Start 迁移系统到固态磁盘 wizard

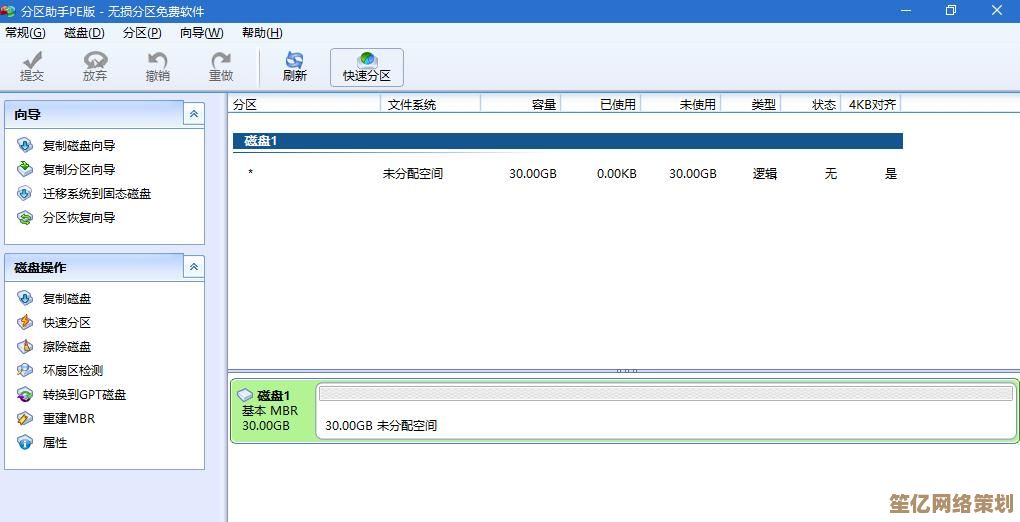96,194
